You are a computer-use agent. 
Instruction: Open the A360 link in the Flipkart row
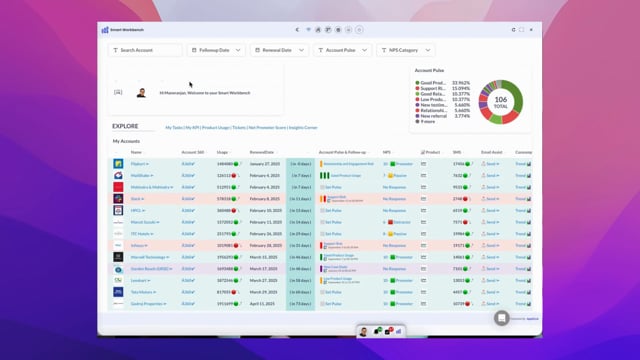[x=188, y=164]
